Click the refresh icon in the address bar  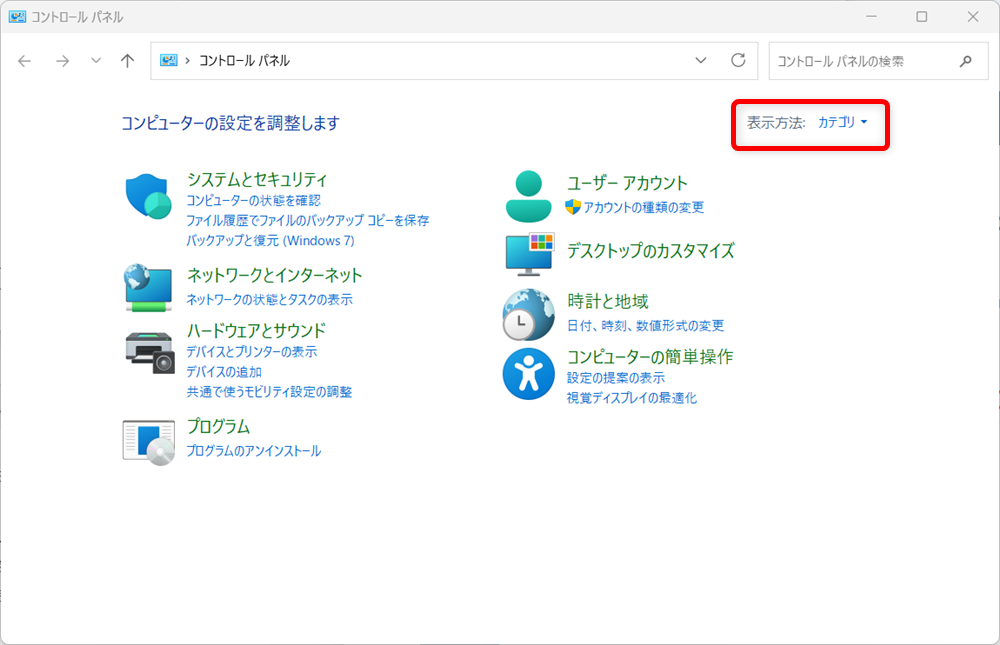coord(737,60)
